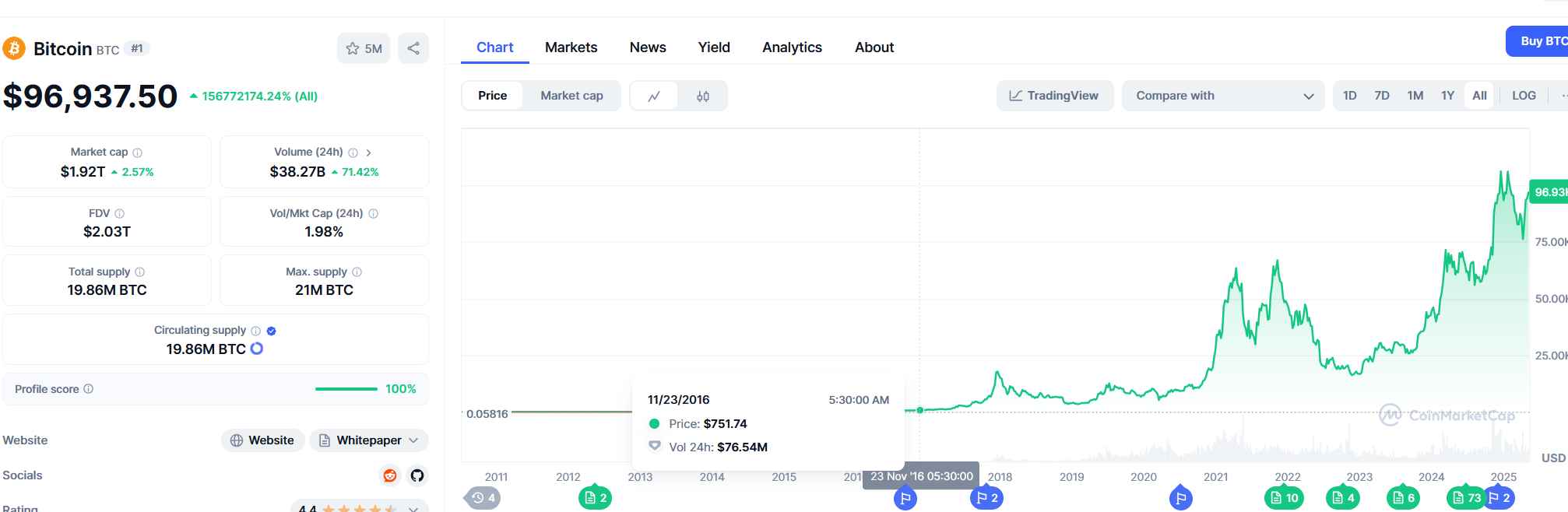Select the line chart style icon
The width and height of the screenshot is (1568, 512).
coord(654,96)
